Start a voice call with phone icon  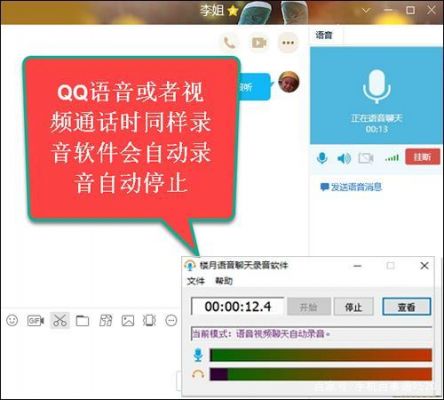tap(230, 43)
